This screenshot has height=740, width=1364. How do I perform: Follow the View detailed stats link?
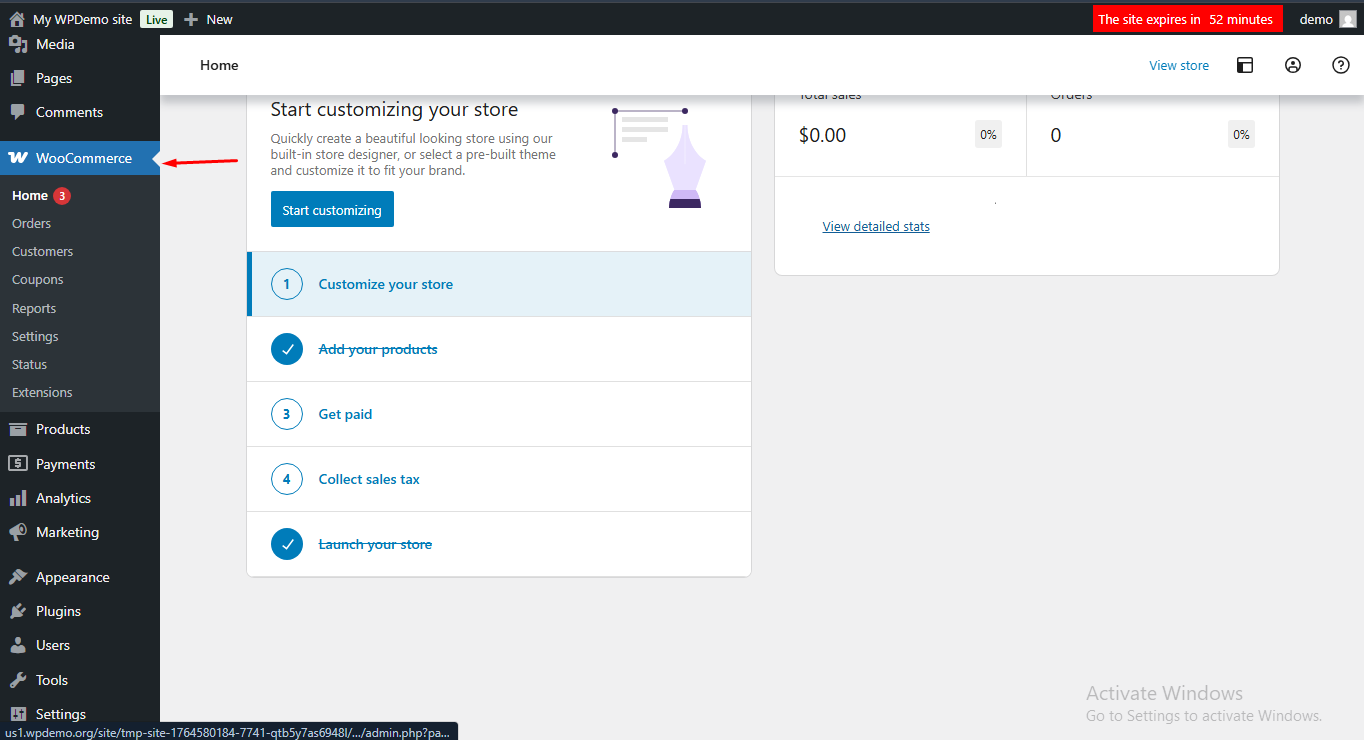[x=876, y=227]
